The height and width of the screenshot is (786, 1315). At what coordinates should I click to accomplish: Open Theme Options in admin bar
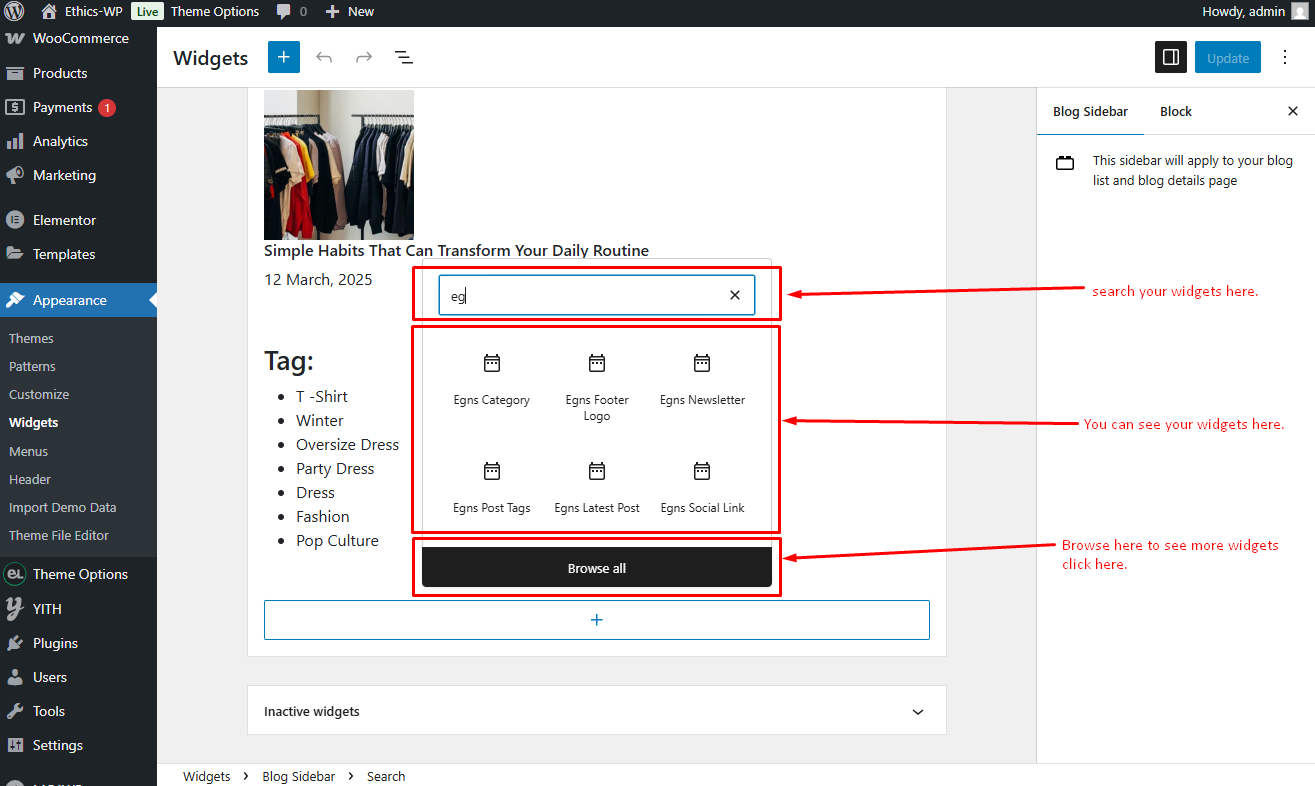point(214,12)
